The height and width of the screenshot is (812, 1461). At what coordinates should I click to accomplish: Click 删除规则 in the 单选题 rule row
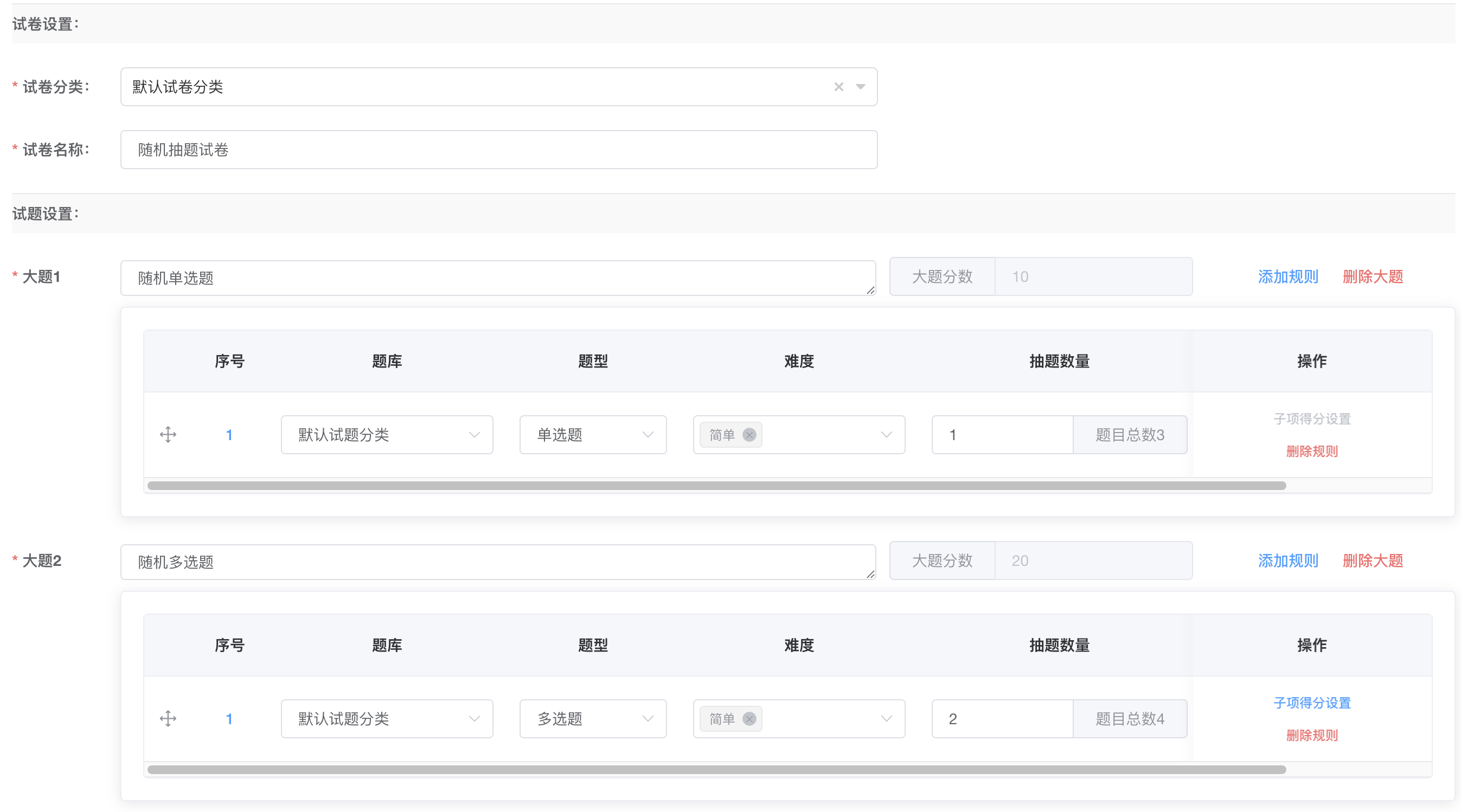[x=1312, y=452]
